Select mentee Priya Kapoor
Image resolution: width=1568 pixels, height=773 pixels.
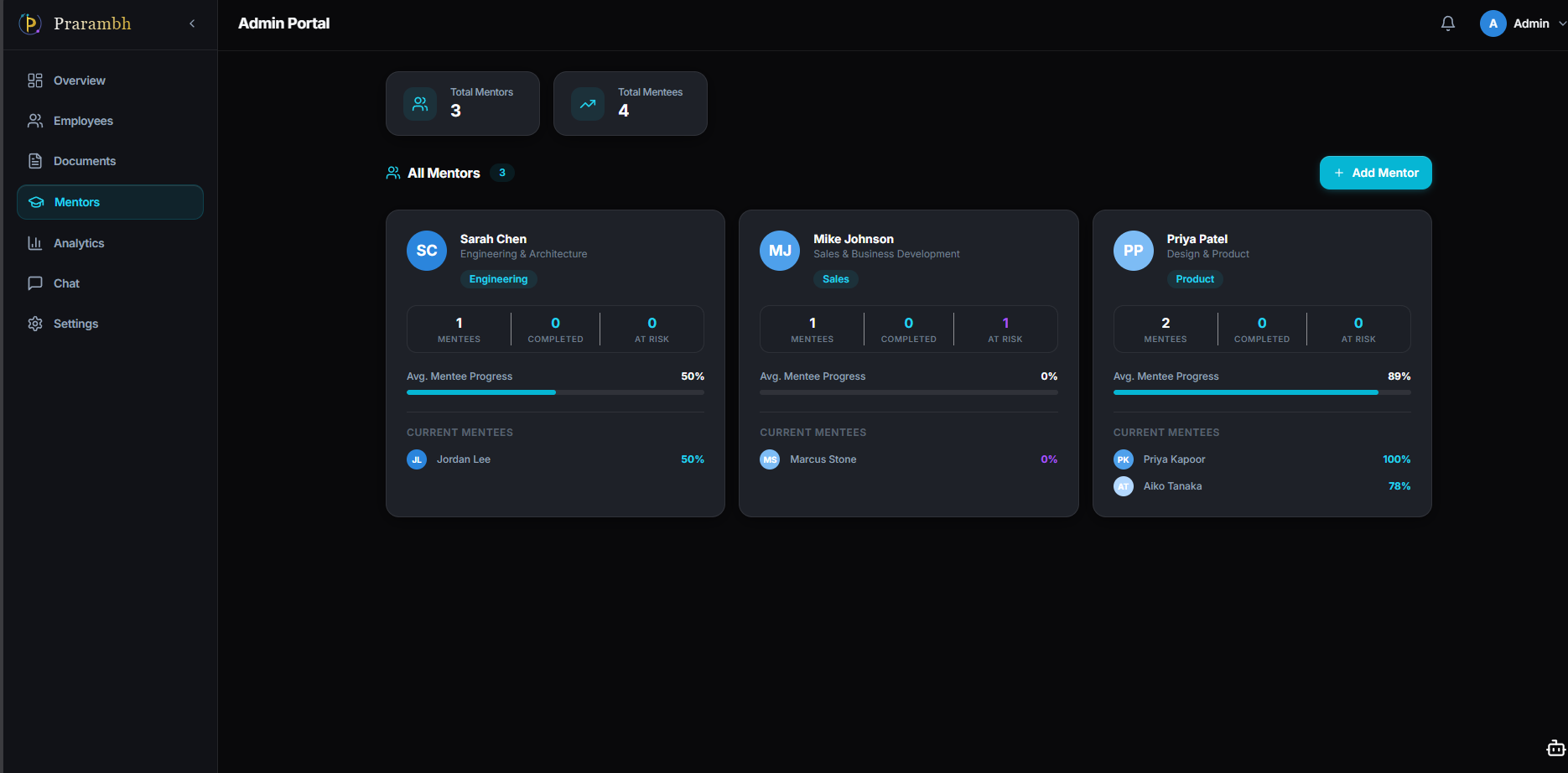pos(1174,459)
